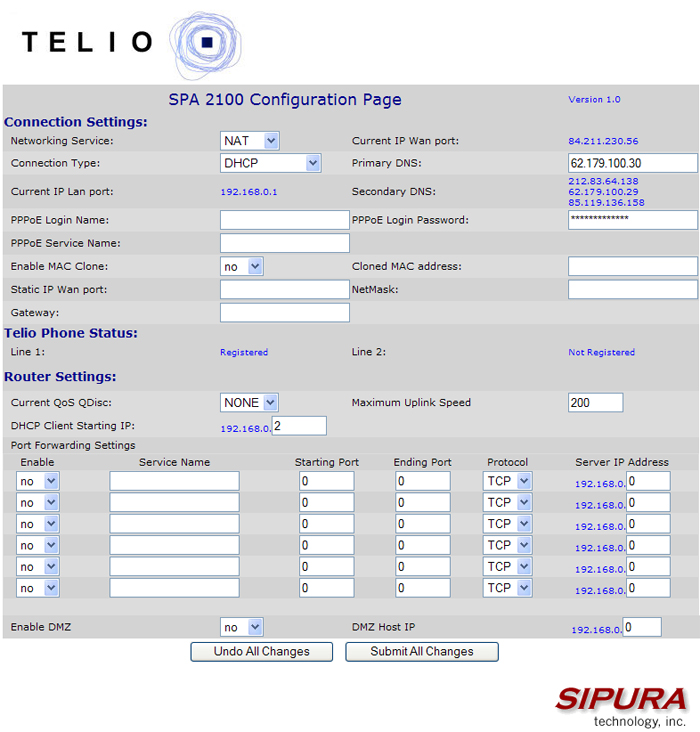
Task: Click sixth row Server IP Address field
Action: pos(649,588)
